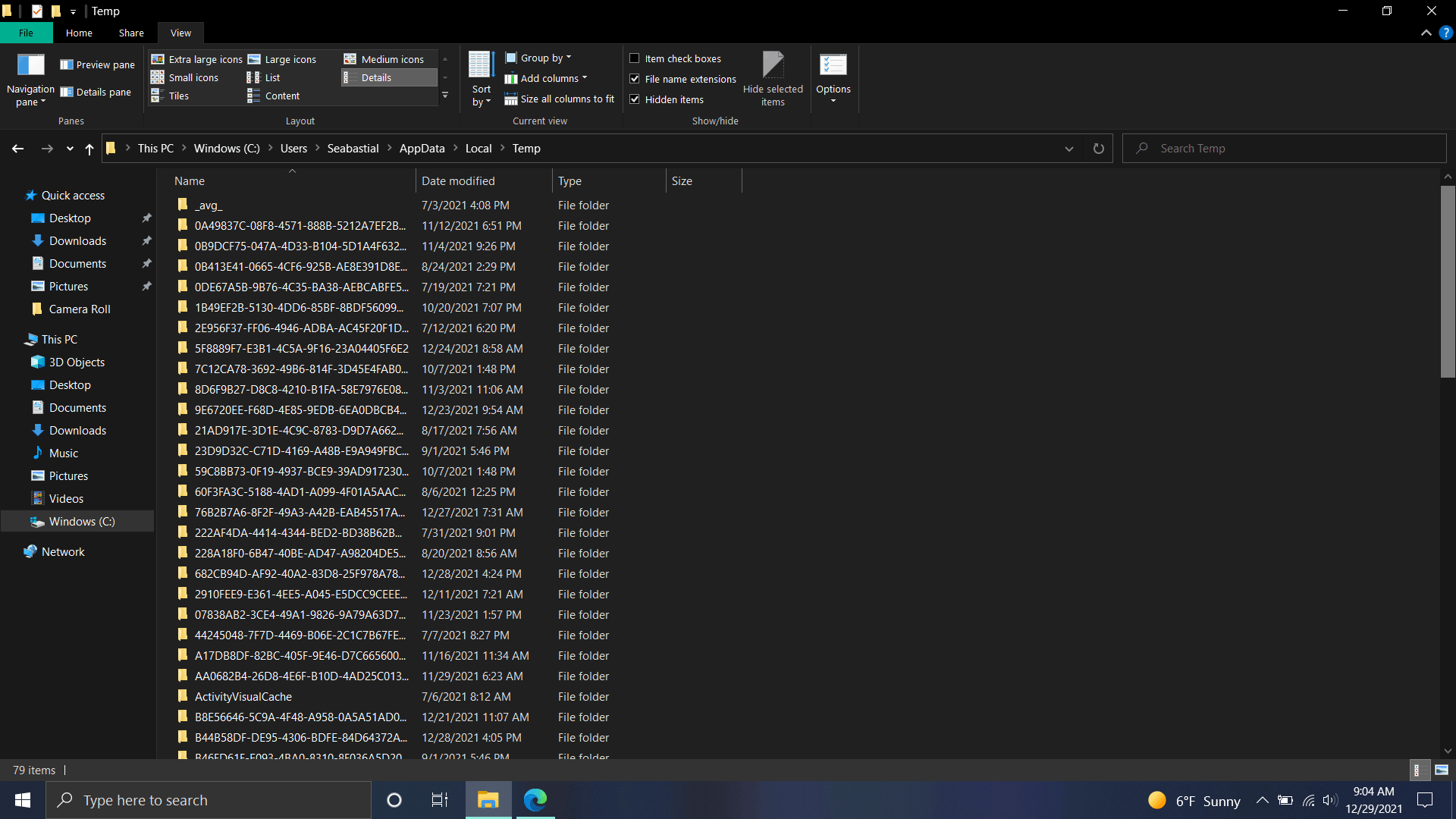Click the Share ribbon tab
Viewport: 1456px width, 819px height.
pyautogui.click(x=131, y=33)
